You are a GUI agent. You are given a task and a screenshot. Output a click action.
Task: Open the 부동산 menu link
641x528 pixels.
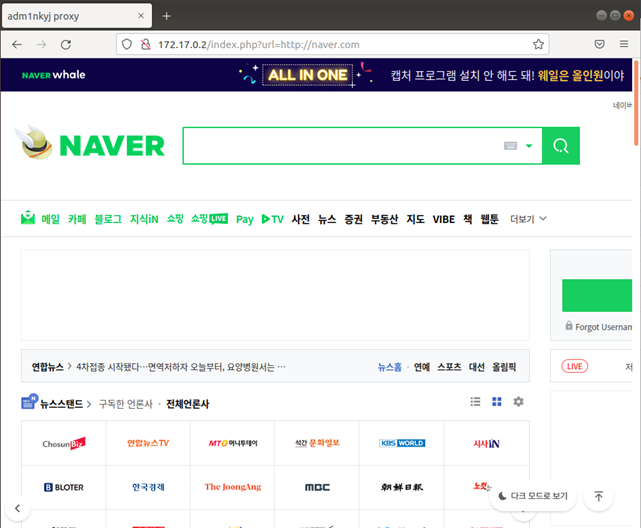click(x=384, y=219)
